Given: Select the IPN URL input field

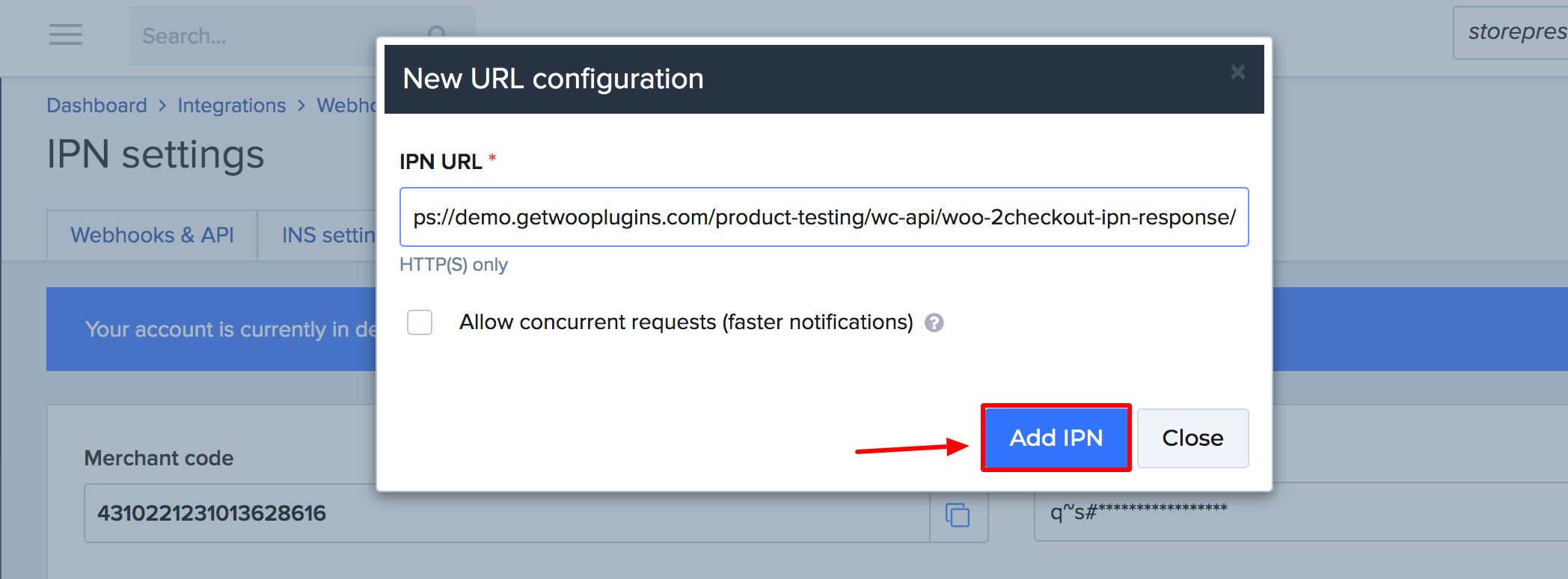Looking at the screenshot, I should click(x=823, y=217).
